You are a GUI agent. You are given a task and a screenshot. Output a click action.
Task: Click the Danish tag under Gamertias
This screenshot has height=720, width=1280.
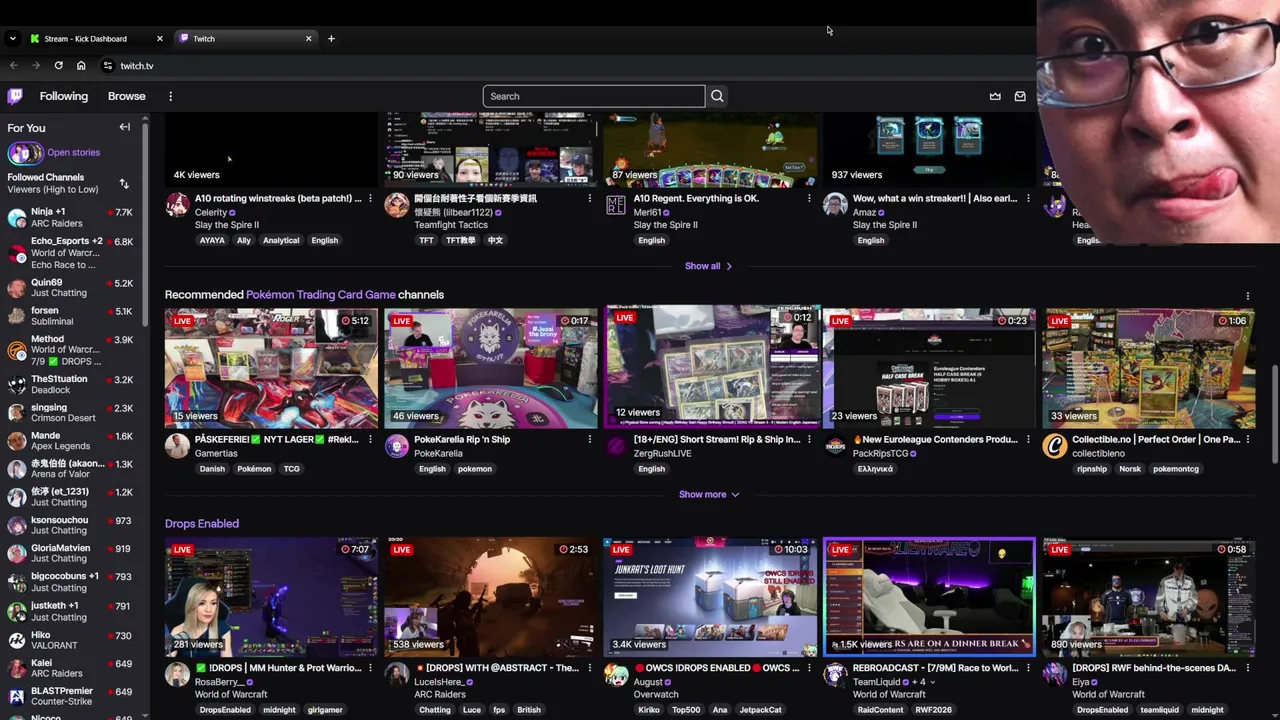click(212, 468)
